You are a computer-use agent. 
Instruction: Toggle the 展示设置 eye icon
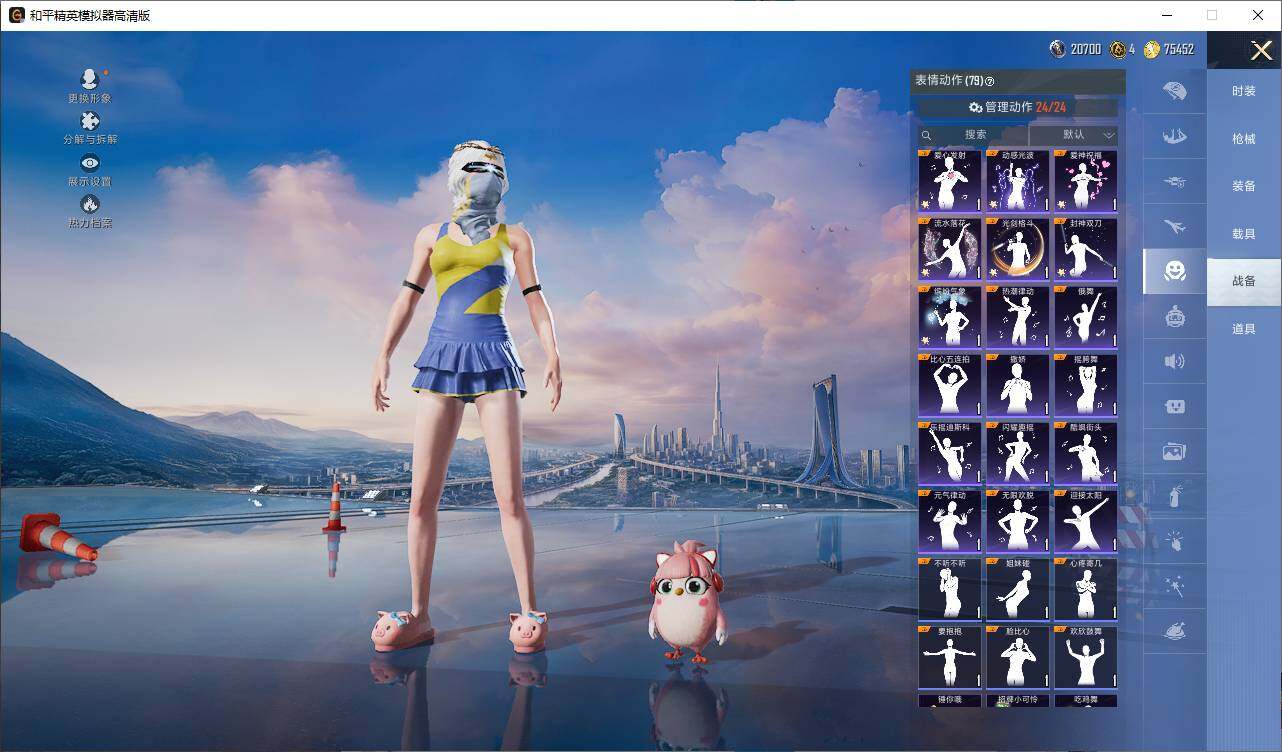click(90, 163)
